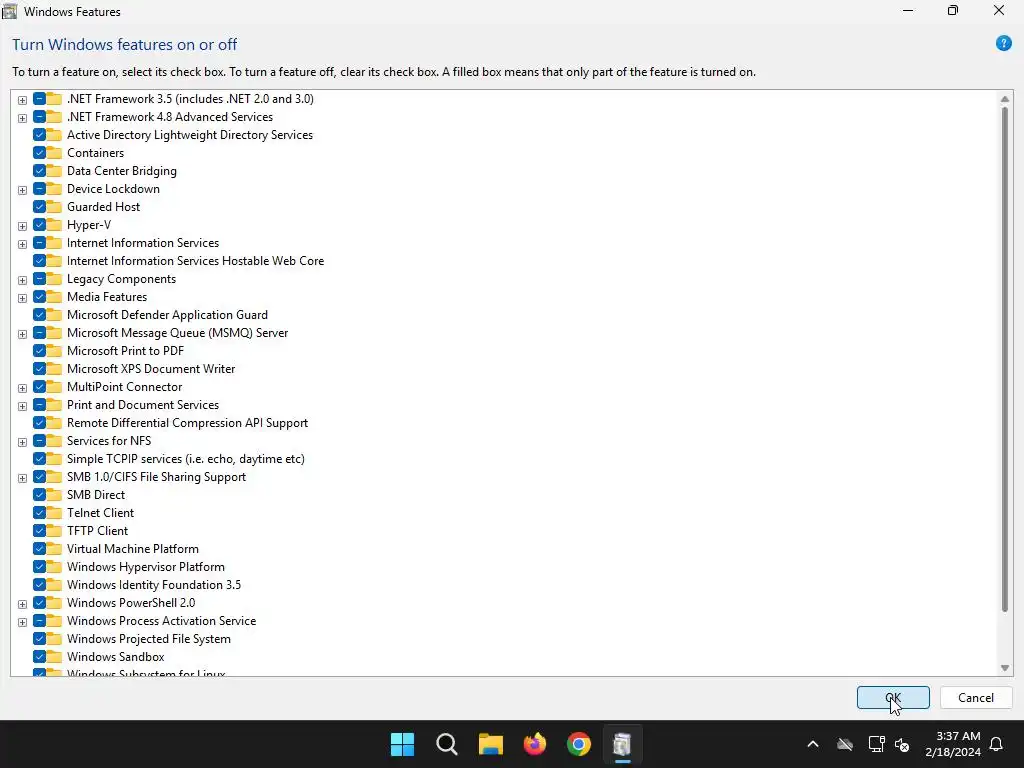Click the folder icon beside Microsoft Print to PDF
Image resolution: width=1024 pixels, height=768 pixels.
(x=54, y=351)
